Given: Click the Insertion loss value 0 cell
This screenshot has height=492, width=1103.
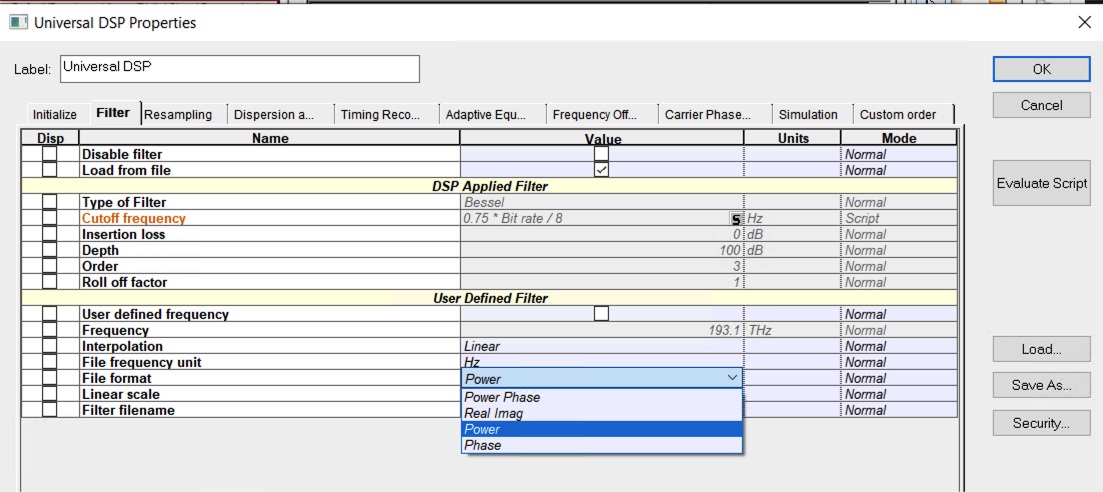Looking at the screenshot, I should coord(602,234).
